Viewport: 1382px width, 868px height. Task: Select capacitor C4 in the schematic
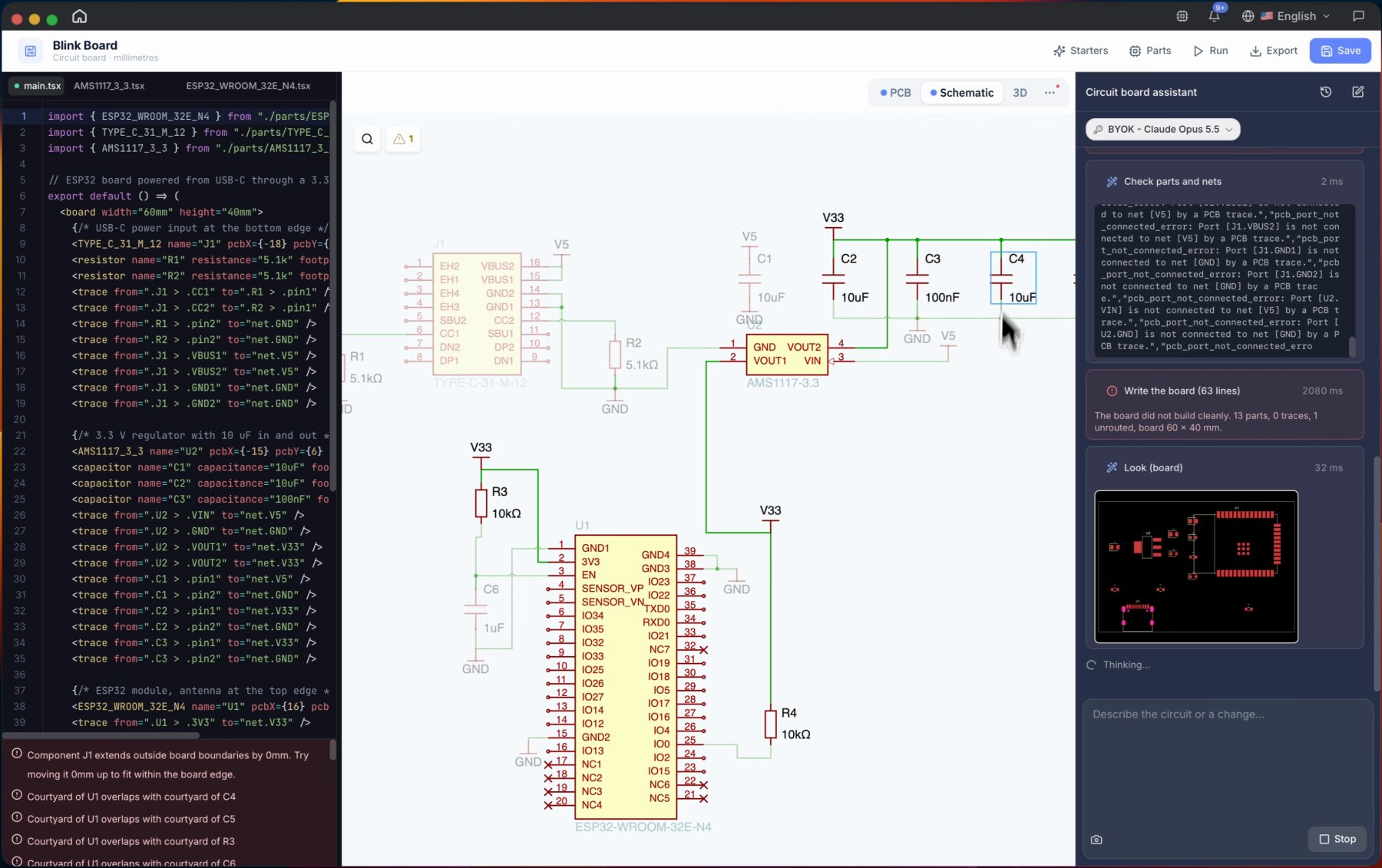click(1013, 278)
